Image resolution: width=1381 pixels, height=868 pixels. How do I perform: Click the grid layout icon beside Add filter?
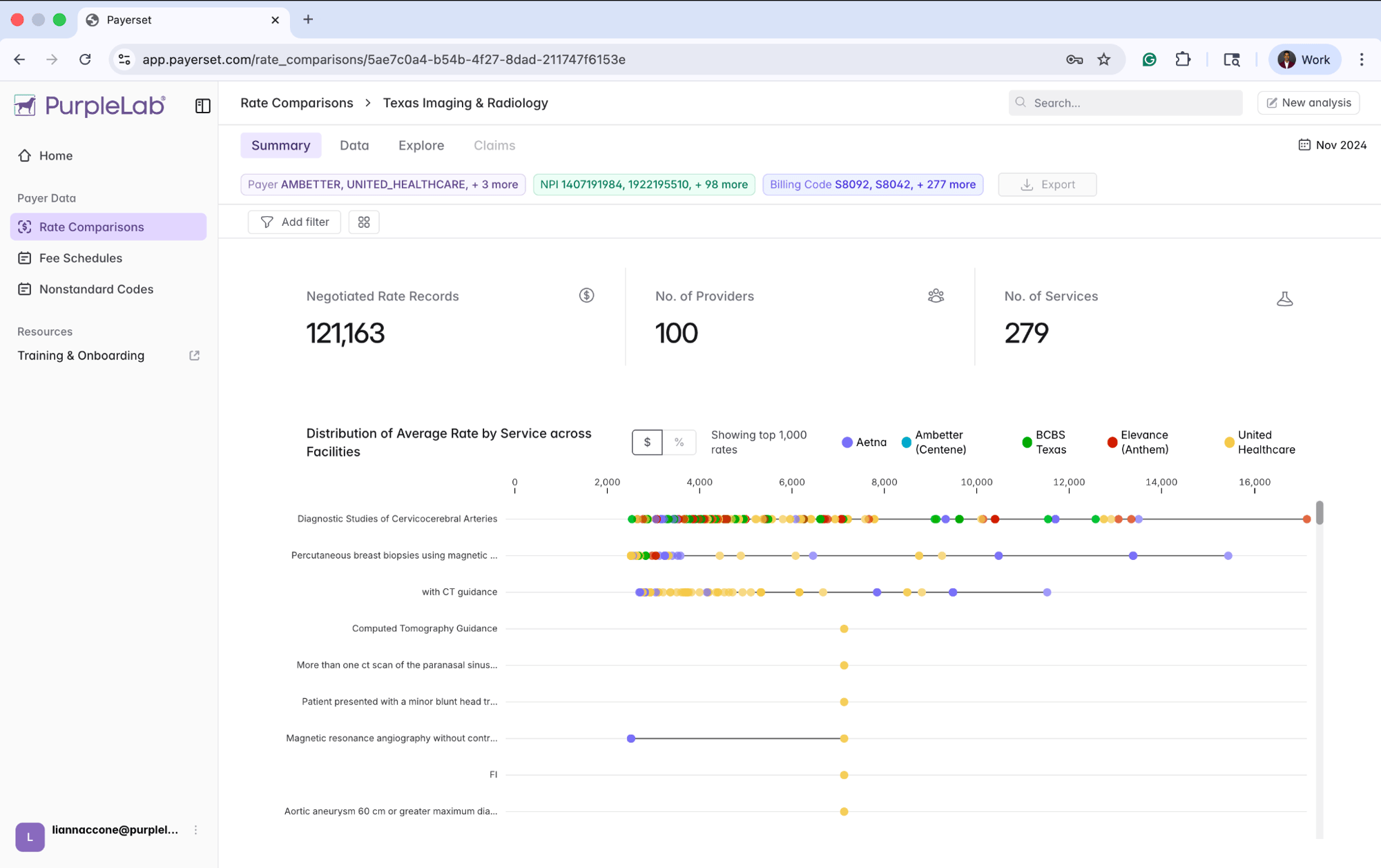(364, 222)
